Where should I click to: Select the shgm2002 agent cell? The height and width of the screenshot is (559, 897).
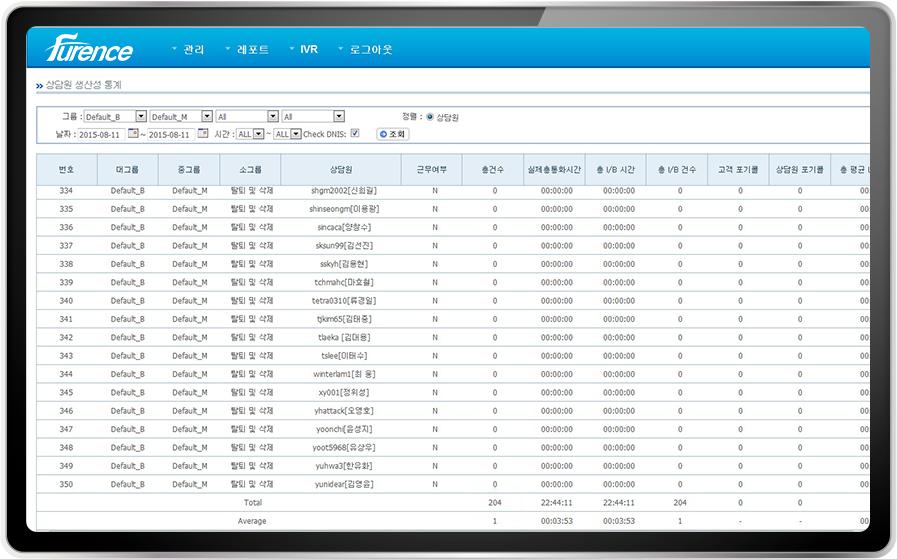tap(344, 191)
